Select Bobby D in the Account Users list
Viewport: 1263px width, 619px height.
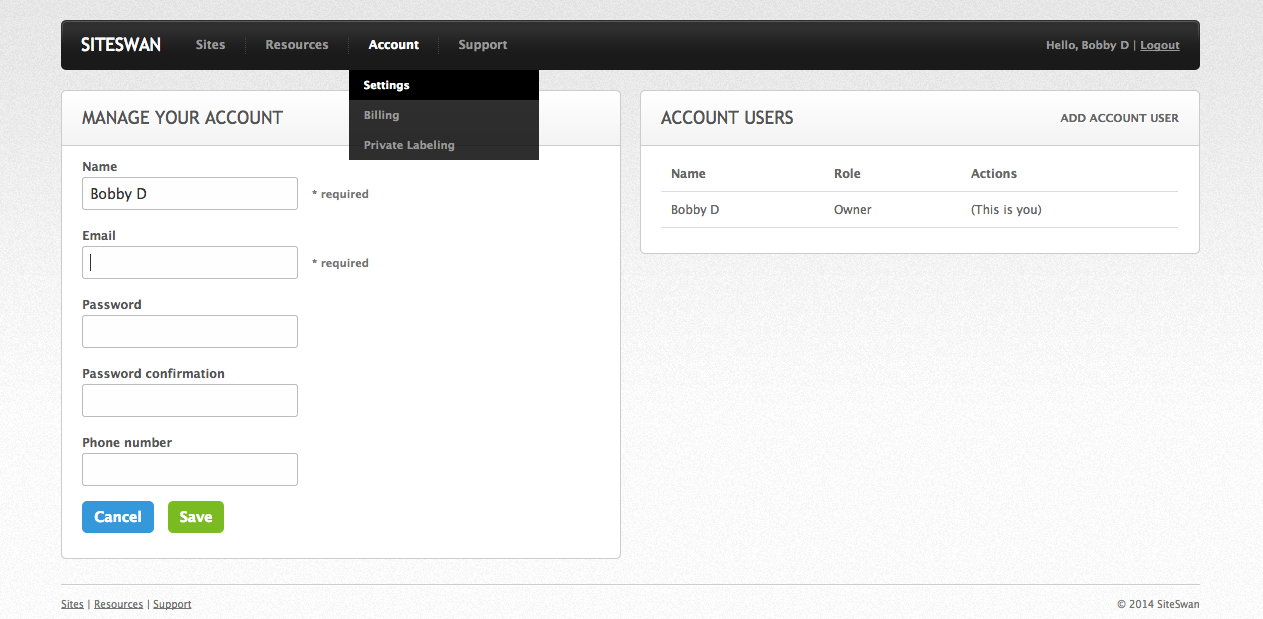pyautogui.click(x=695, y=209)
